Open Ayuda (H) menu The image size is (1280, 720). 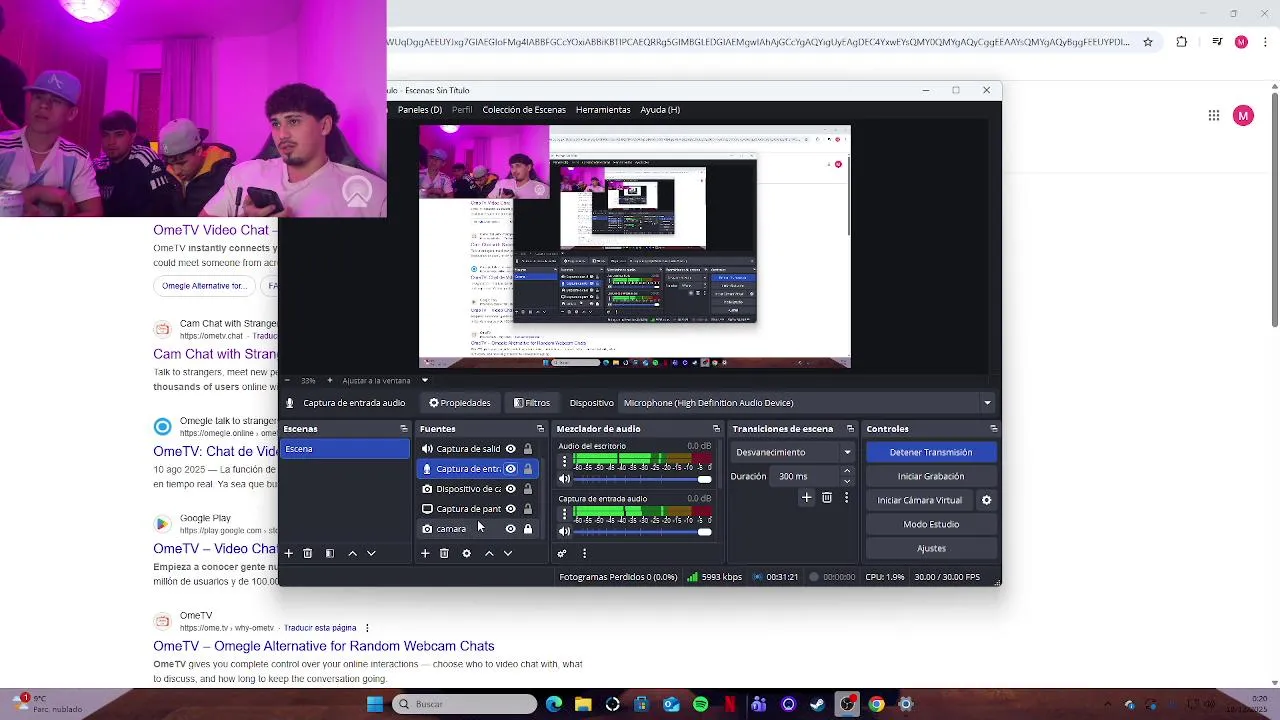[x=660, y=110]
